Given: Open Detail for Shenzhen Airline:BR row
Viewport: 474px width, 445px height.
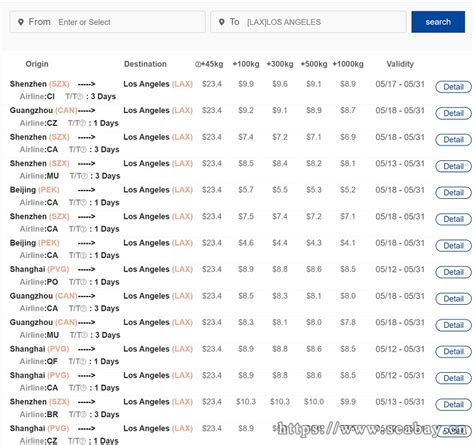Looking at the screenshot, I should click(453, 405).
